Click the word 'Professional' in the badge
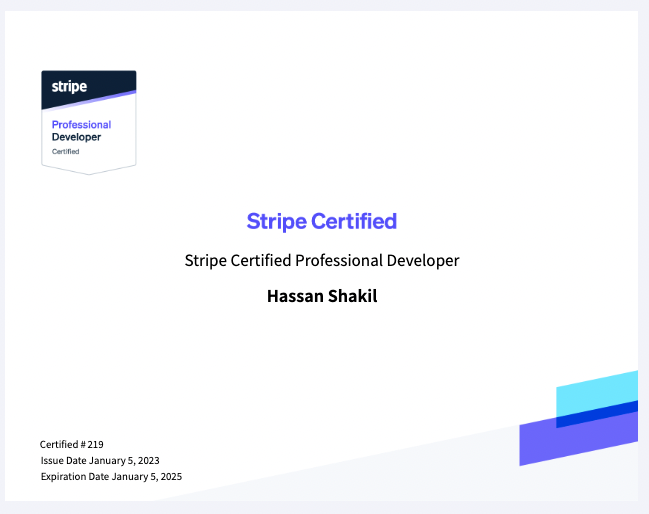The height and width of the screenshot is (514, 649). pos(82,125)
